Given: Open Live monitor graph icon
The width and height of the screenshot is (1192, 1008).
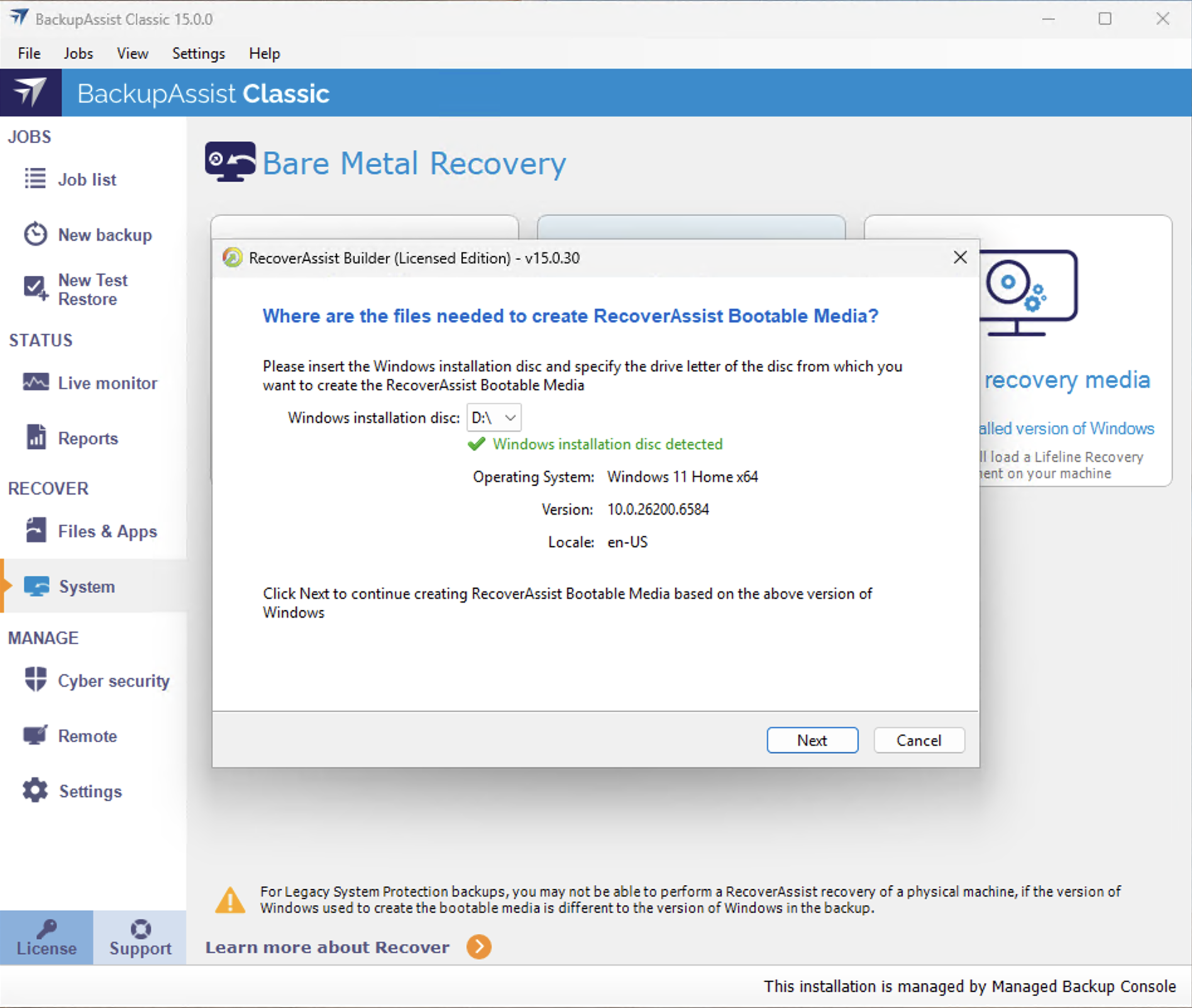Looking at the screenshot, I should tap(35, 382).
